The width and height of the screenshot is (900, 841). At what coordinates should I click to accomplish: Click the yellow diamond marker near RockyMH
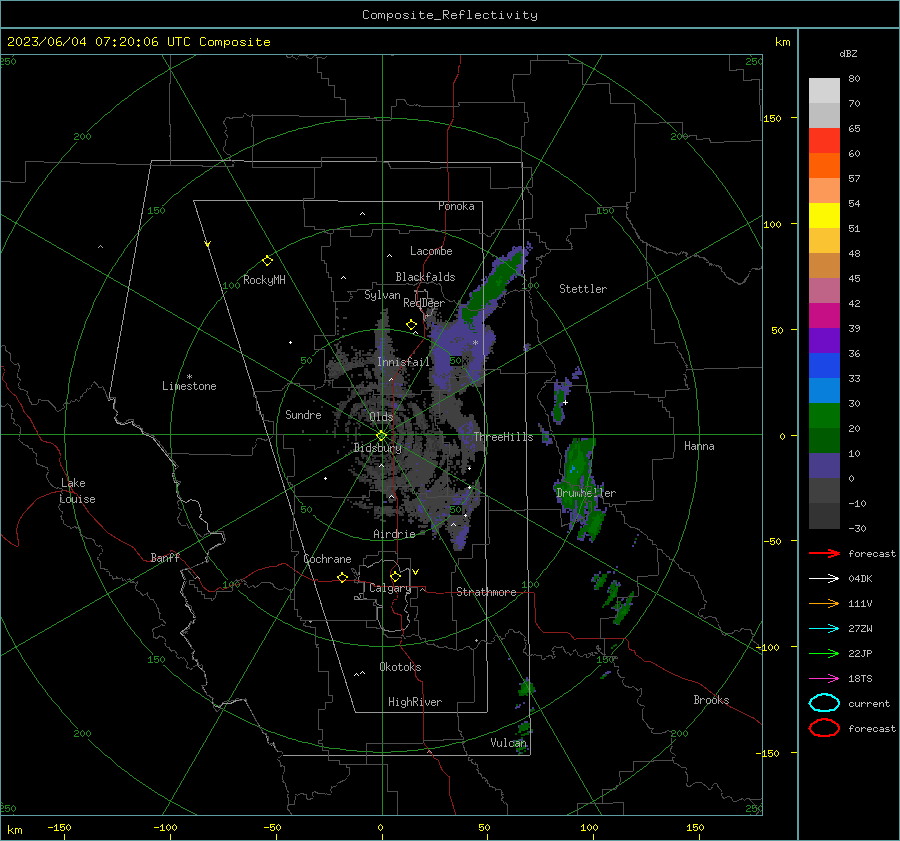(x=267, y=261)
